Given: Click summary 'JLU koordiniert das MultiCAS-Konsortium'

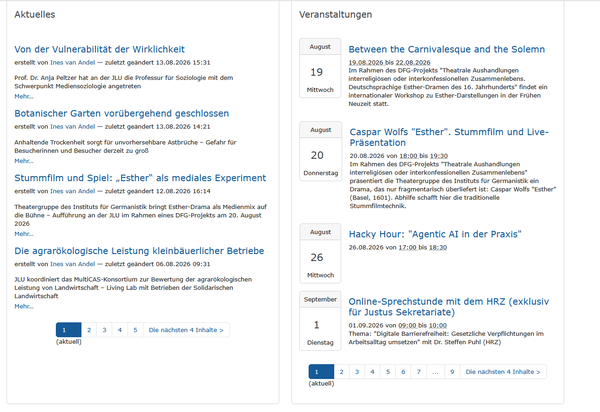Looking at the screenshot, I should click(133, 288).
